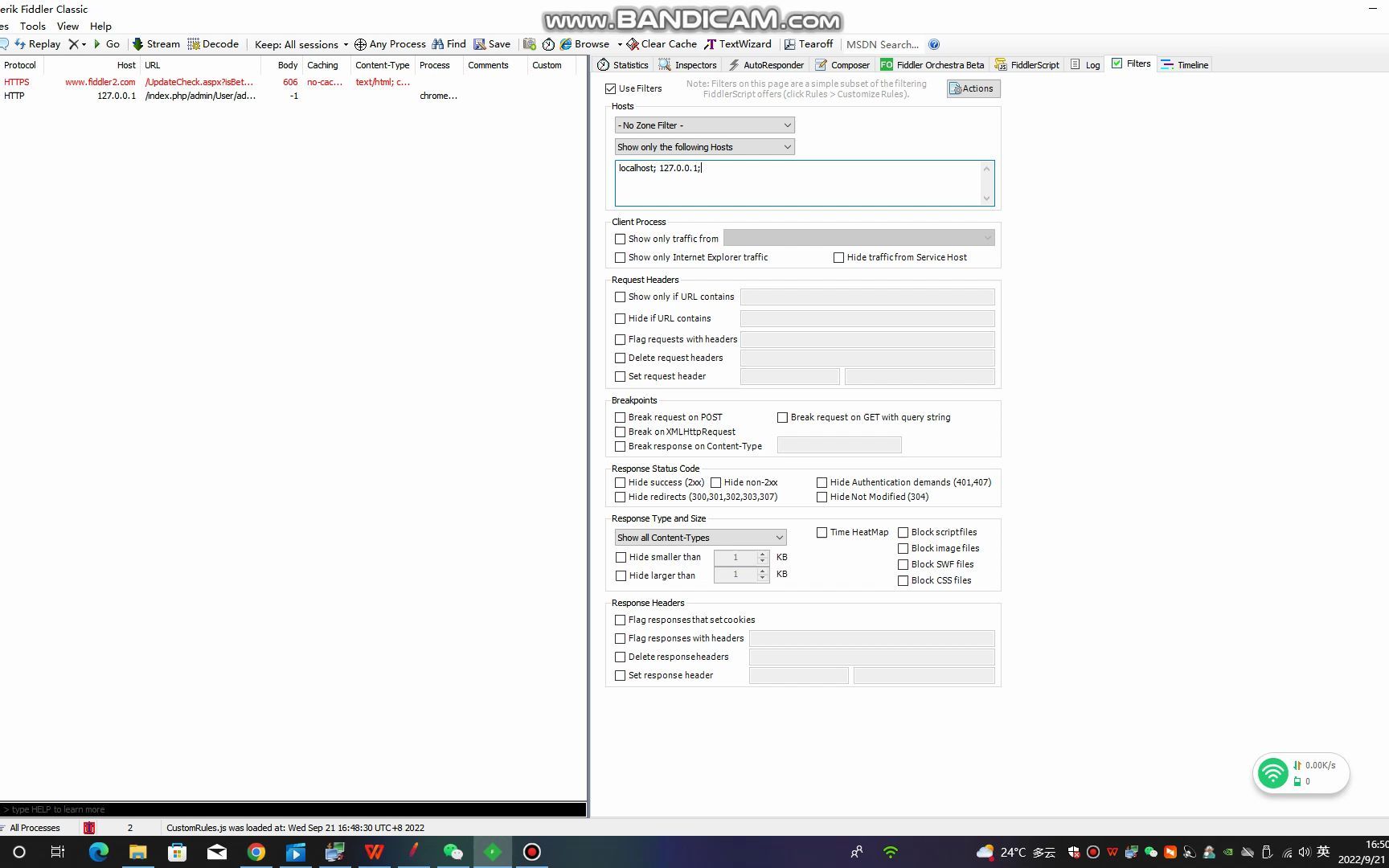Click the camera screenshot icon in toolbar
The width and height of the screenshot is (1389, 868).
tap(529, 44)
